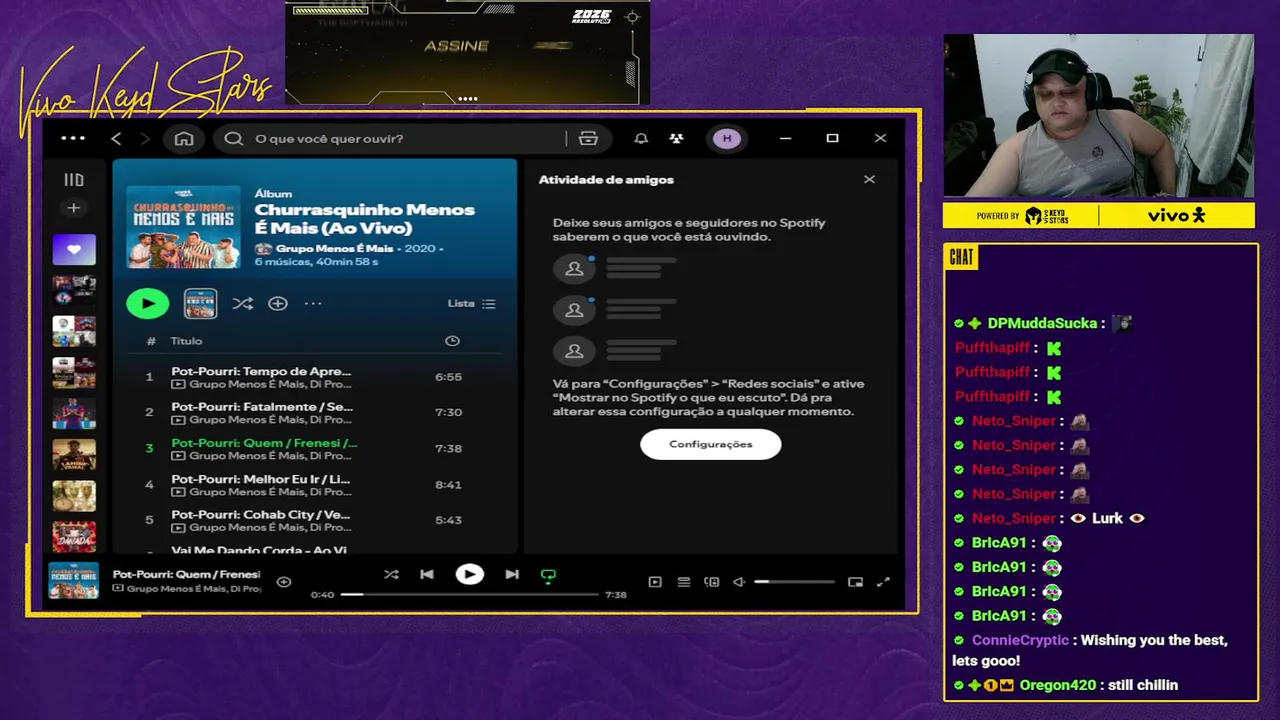
Task: Add current song to Liked Songs
Action: (284, 581)
